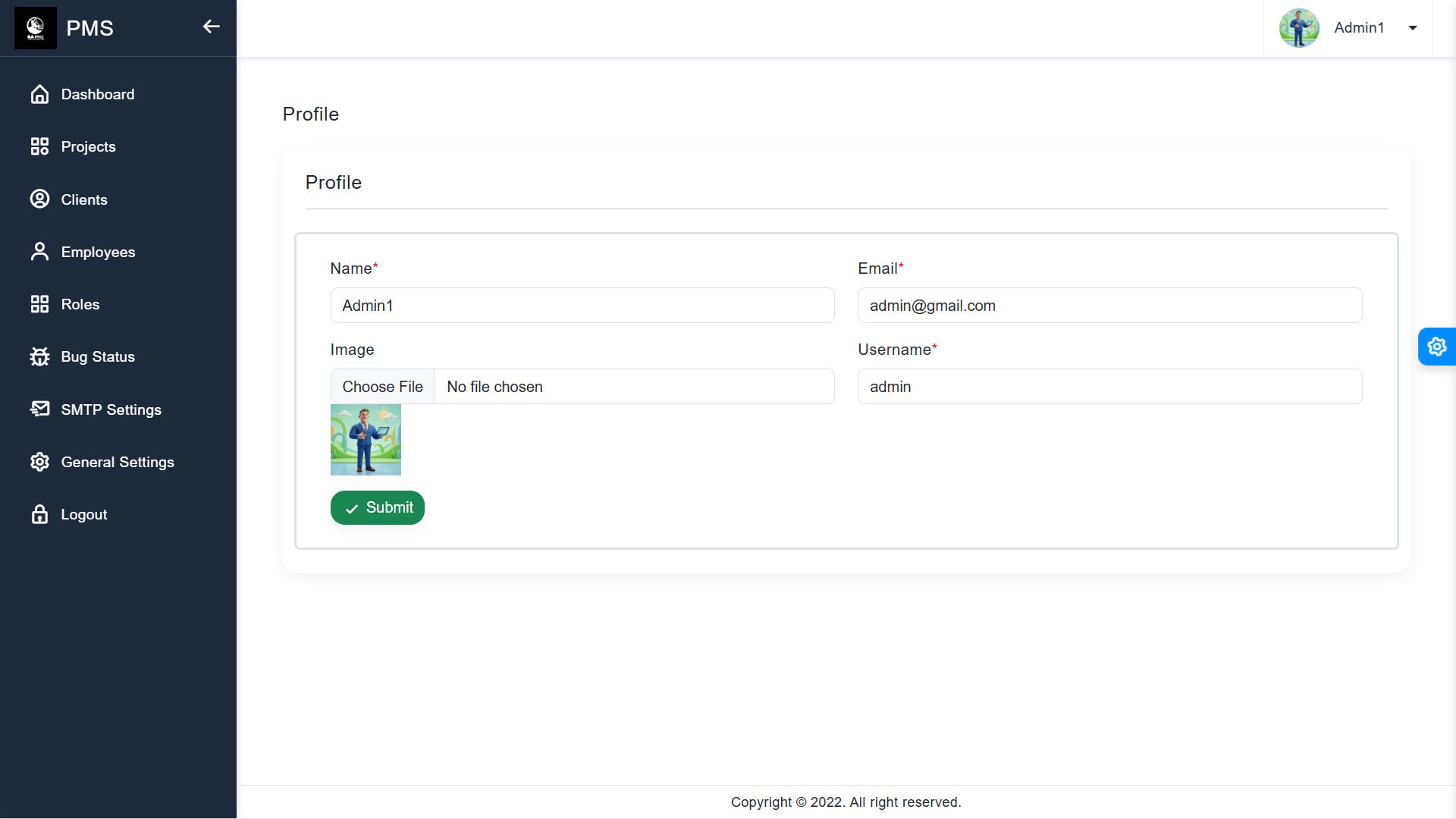Click the Choose File button
1456x819 pixels.
(382, 387)
